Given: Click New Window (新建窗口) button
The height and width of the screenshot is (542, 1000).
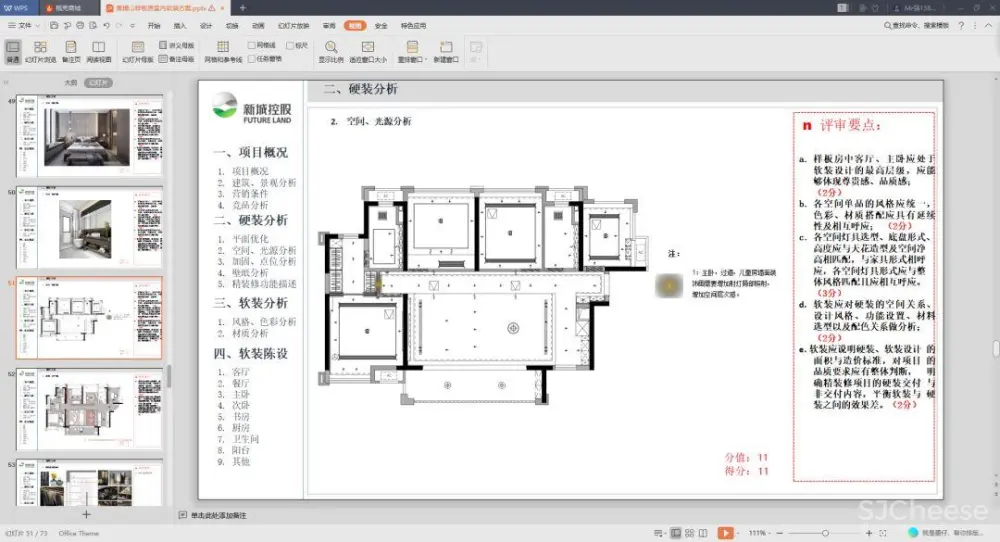Looking at the screenshot, I should tap(446, 51).
